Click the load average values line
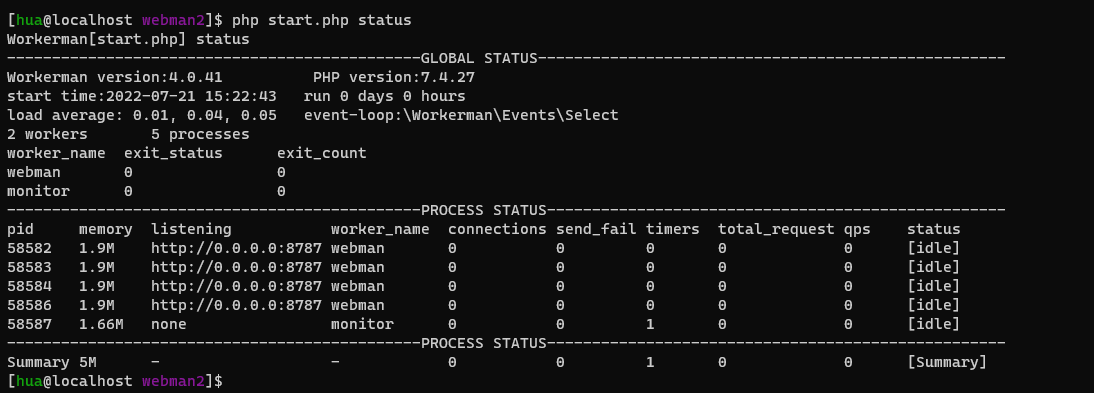The height and width of the screenshot is (393, 1094). (x=142, y=115)
